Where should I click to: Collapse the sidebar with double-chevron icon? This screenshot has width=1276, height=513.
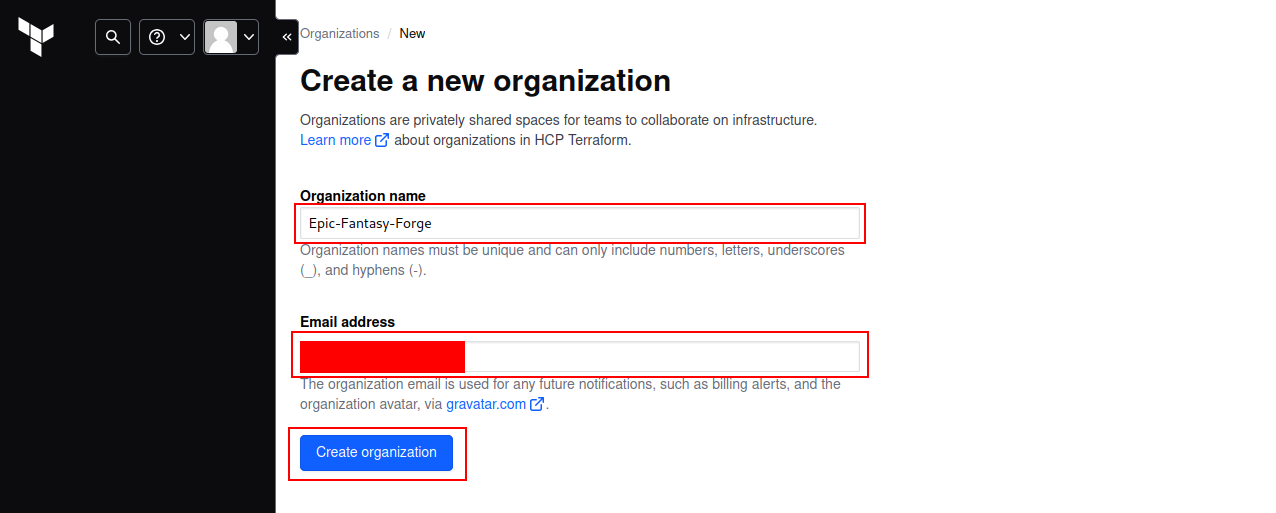pos(287,37)
